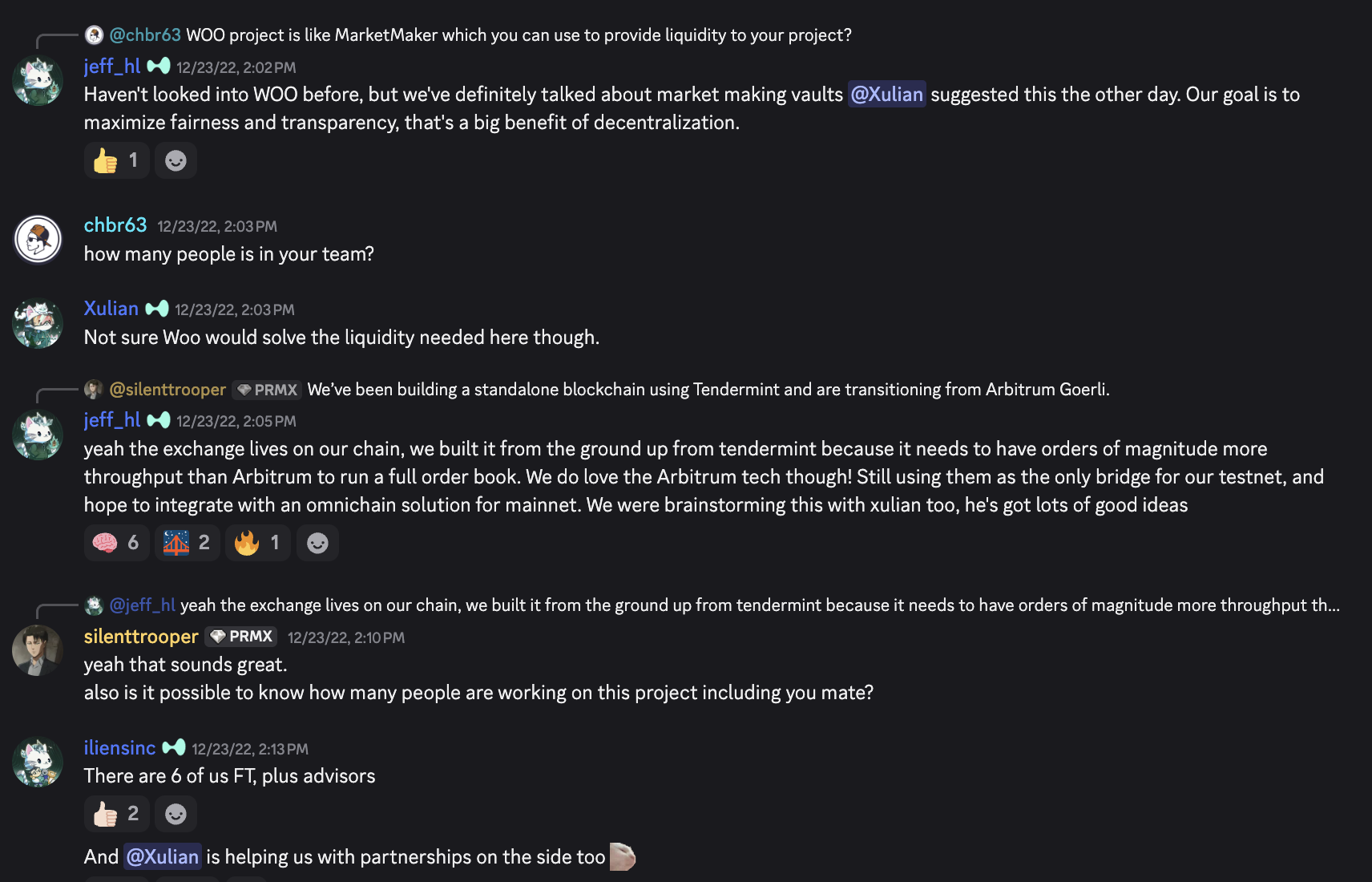Jump to @silenttrooper's quoted Tendermint message

point(708,390)
